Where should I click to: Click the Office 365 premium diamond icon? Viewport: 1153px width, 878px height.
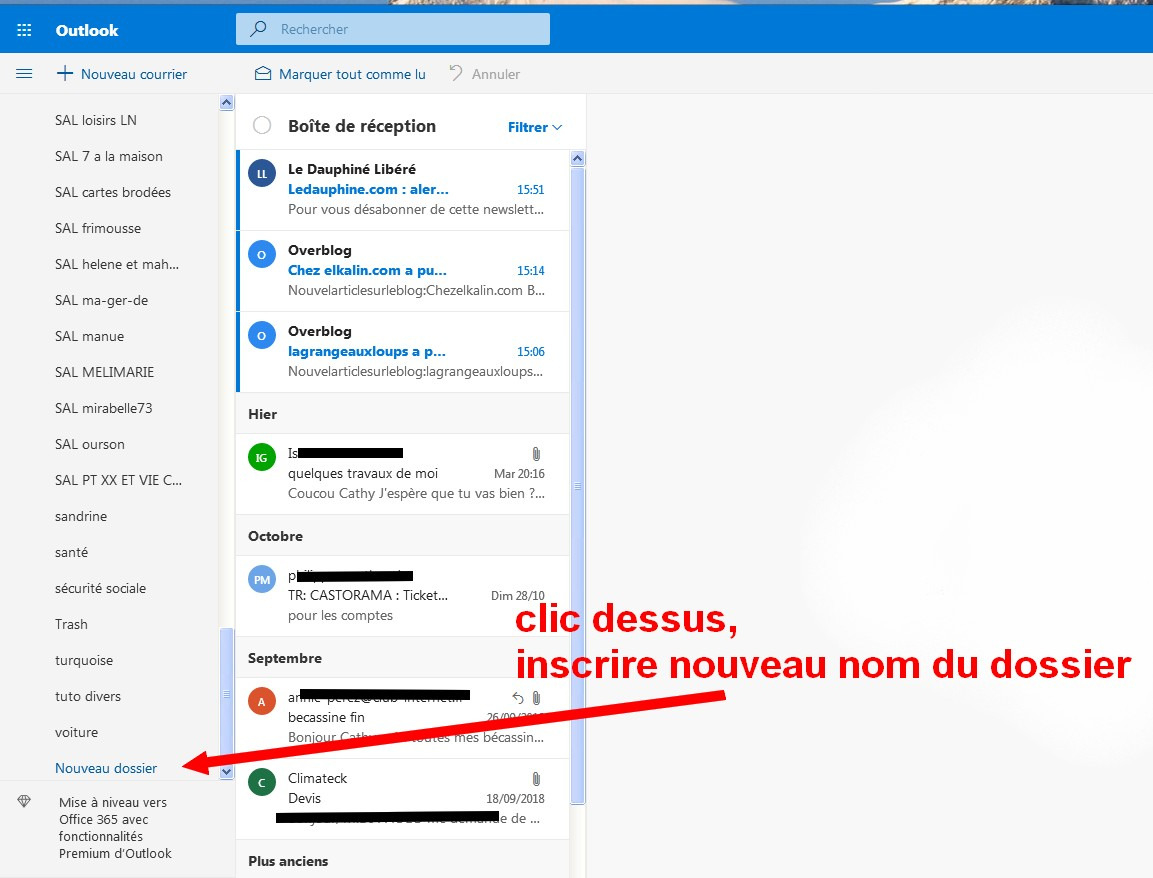coord(24,802)
